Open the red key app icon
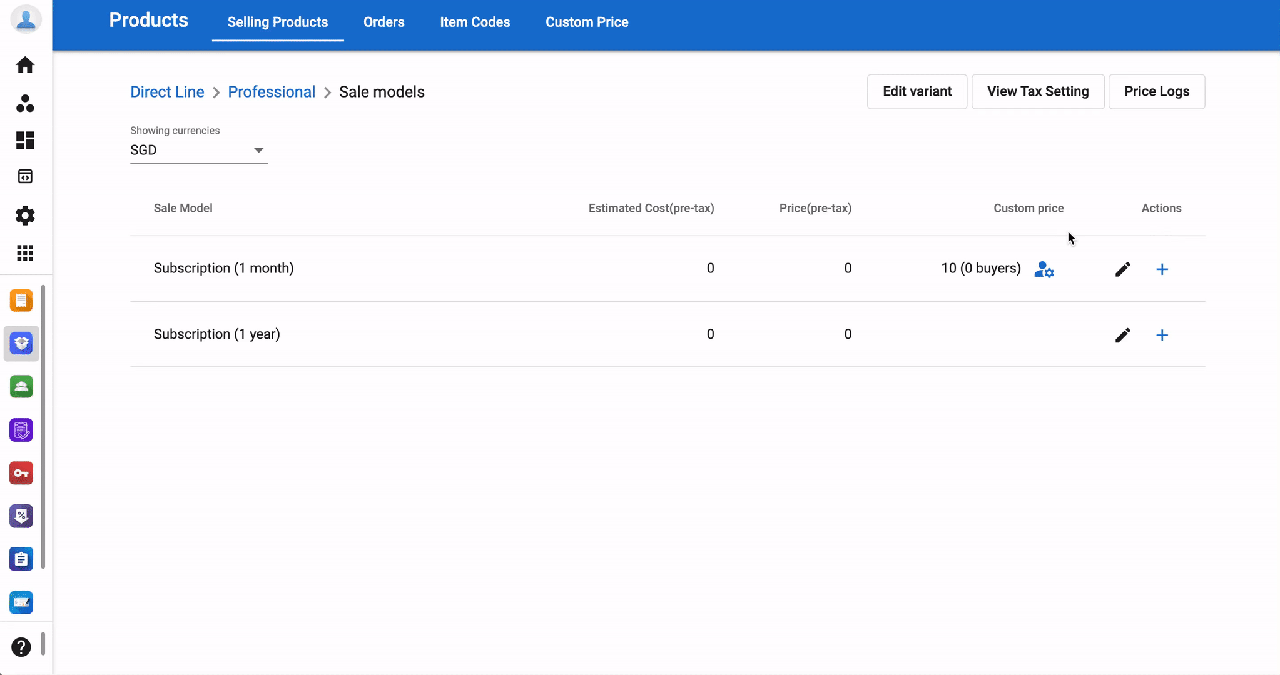Screen dimensions: 1280x675 tap(21, 473)
